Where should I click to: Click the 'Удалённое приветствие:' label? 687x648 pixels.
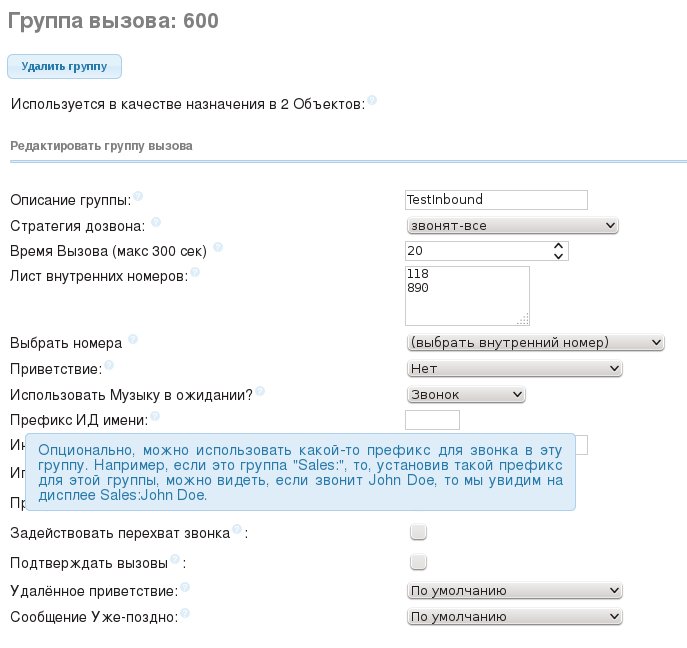[x=94, y=591]
